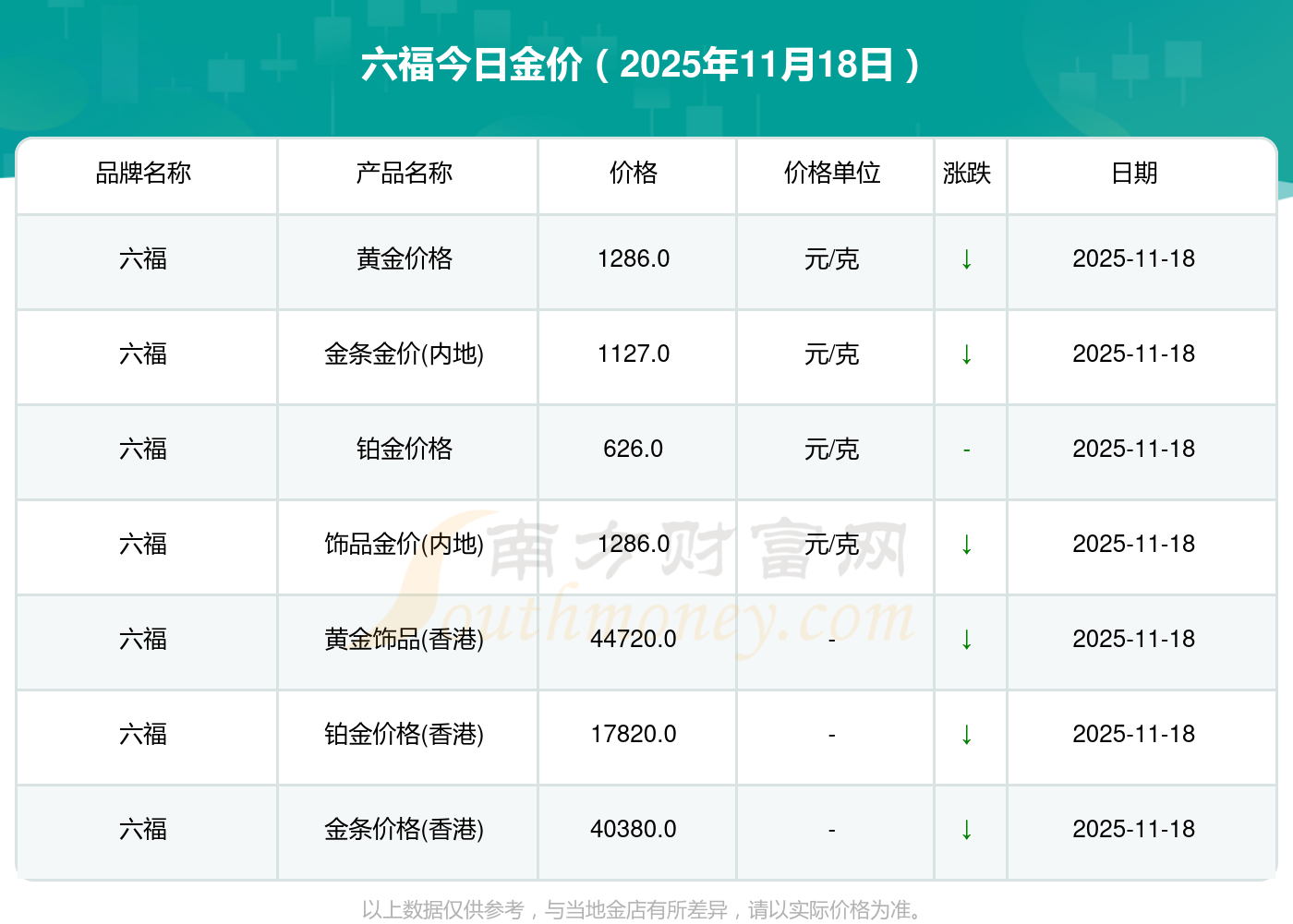The height and width of the screenshot is (924, 1293).
Task: Click the 价格 column header
Action: (x=634, y=173)
